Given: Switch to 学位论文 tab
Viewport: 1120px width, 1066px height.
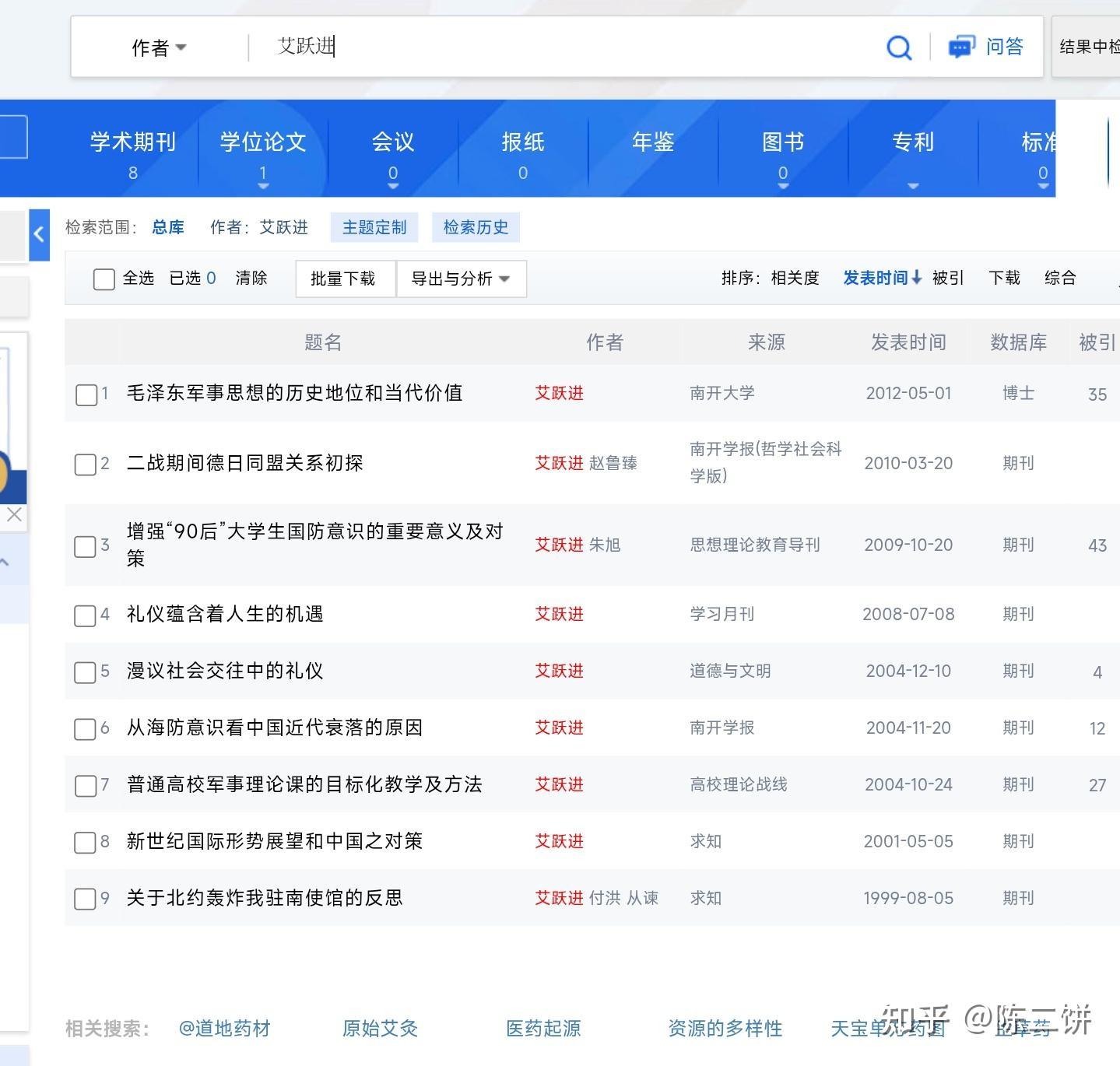Looking at the screenshot, I should tap(263, 142).
